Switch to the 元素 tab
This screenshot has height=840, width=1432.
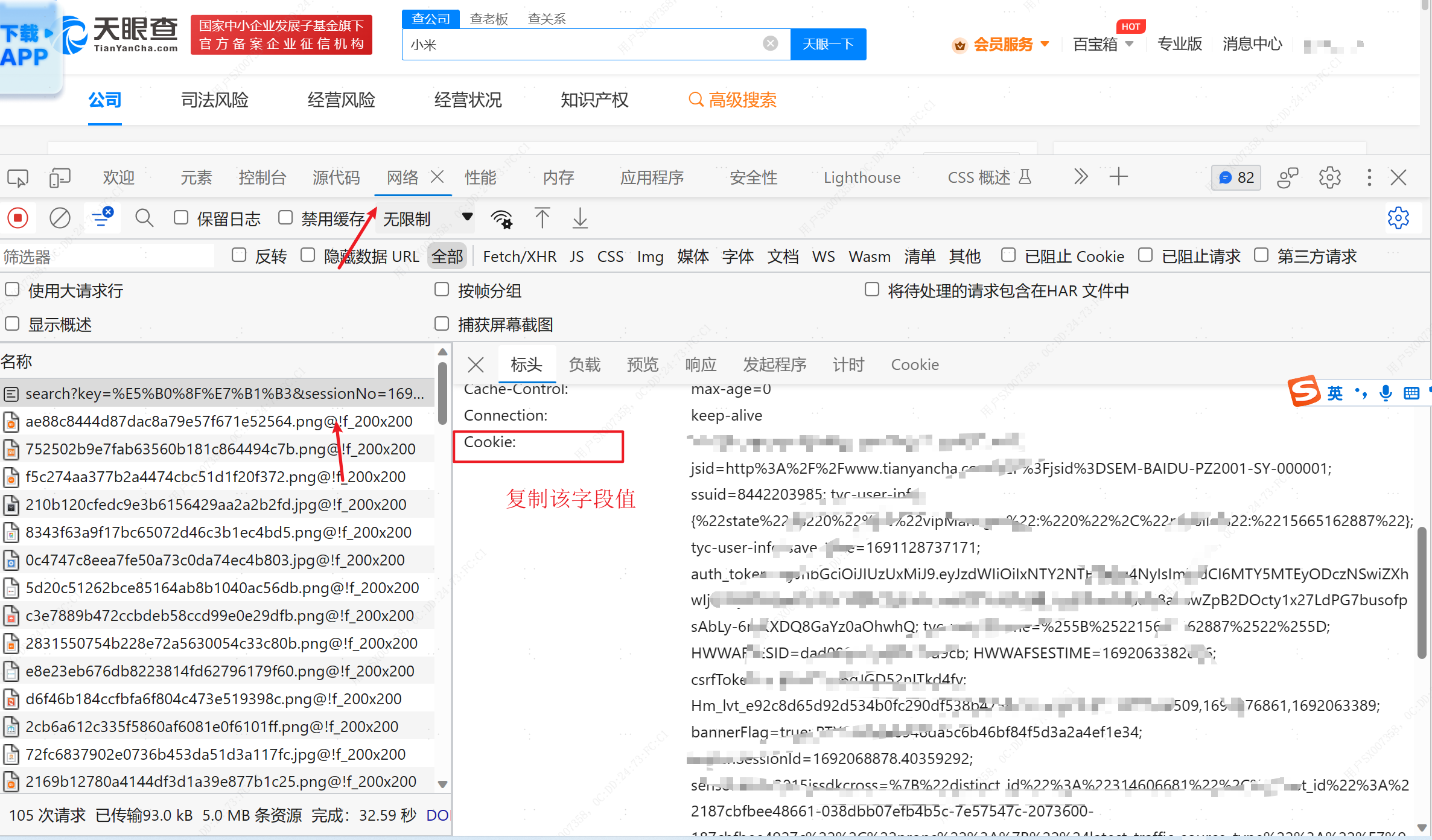pyautogui.click(x=196, y=177)
